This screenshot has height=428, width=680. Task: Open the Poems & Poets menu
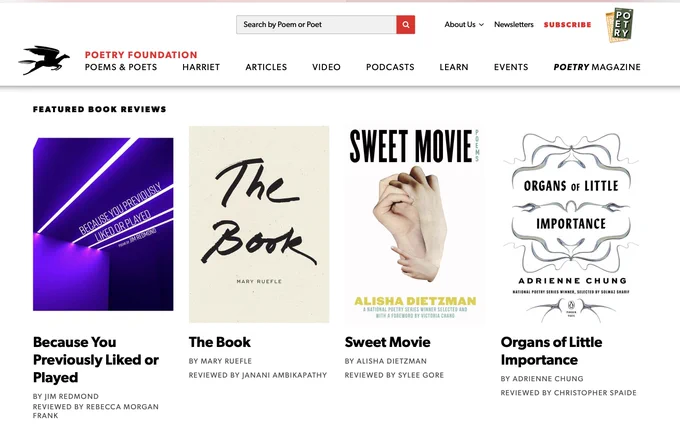[x=121, y=67]
